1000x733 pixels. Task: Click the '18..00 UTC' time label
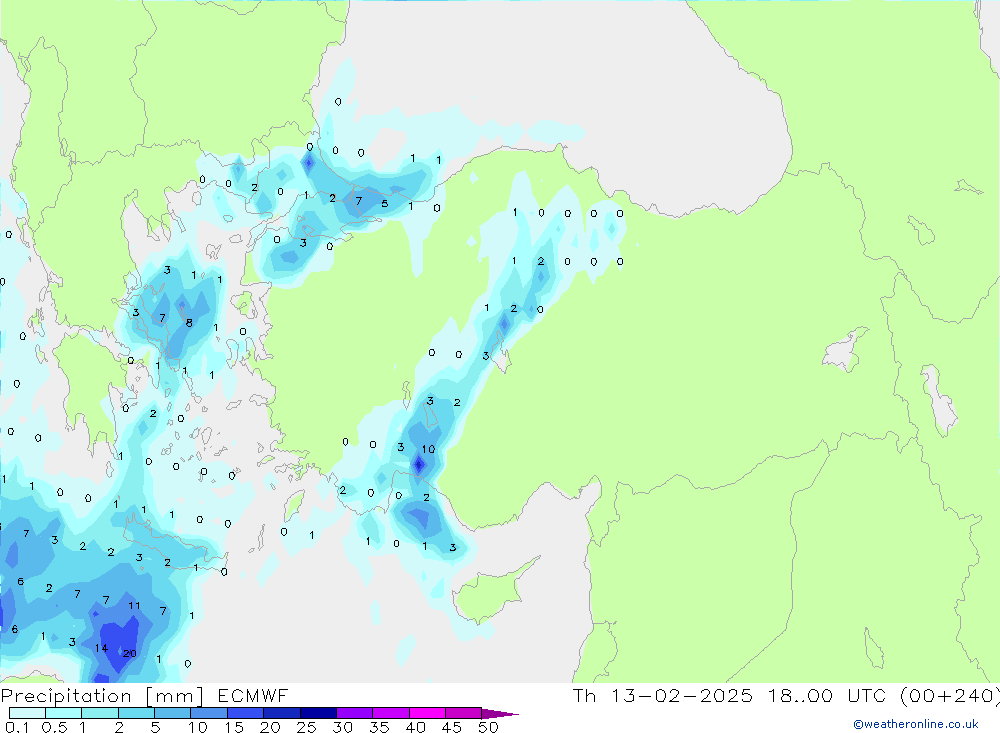tap(827, 696)
